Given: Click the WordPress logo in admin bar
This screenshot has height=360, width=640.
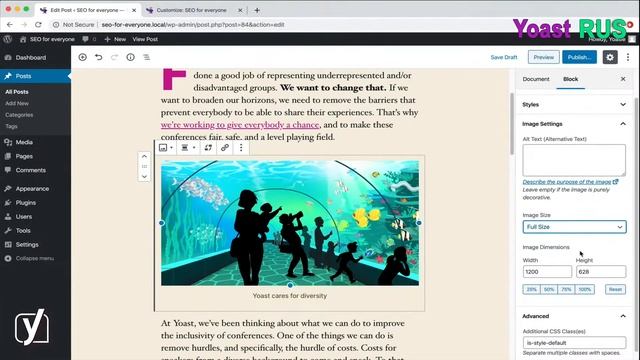Looking at the screenshot, I should [8, 39].
